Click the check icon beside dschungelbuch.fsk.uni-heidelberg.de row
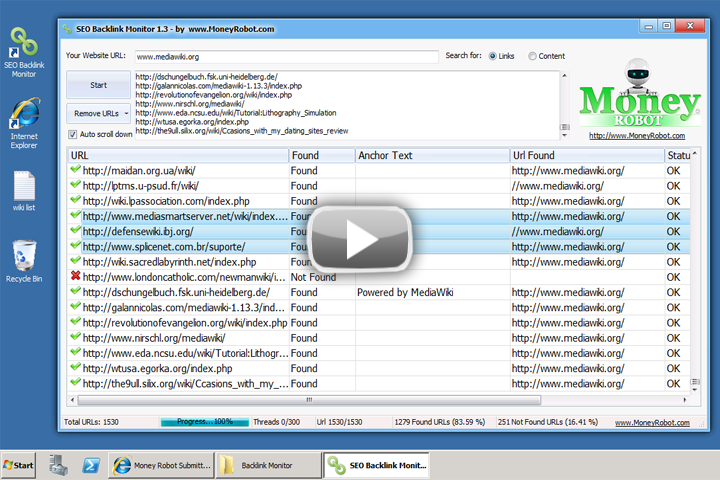Screen dimensions: 720x480 click(x=75, y=291)
